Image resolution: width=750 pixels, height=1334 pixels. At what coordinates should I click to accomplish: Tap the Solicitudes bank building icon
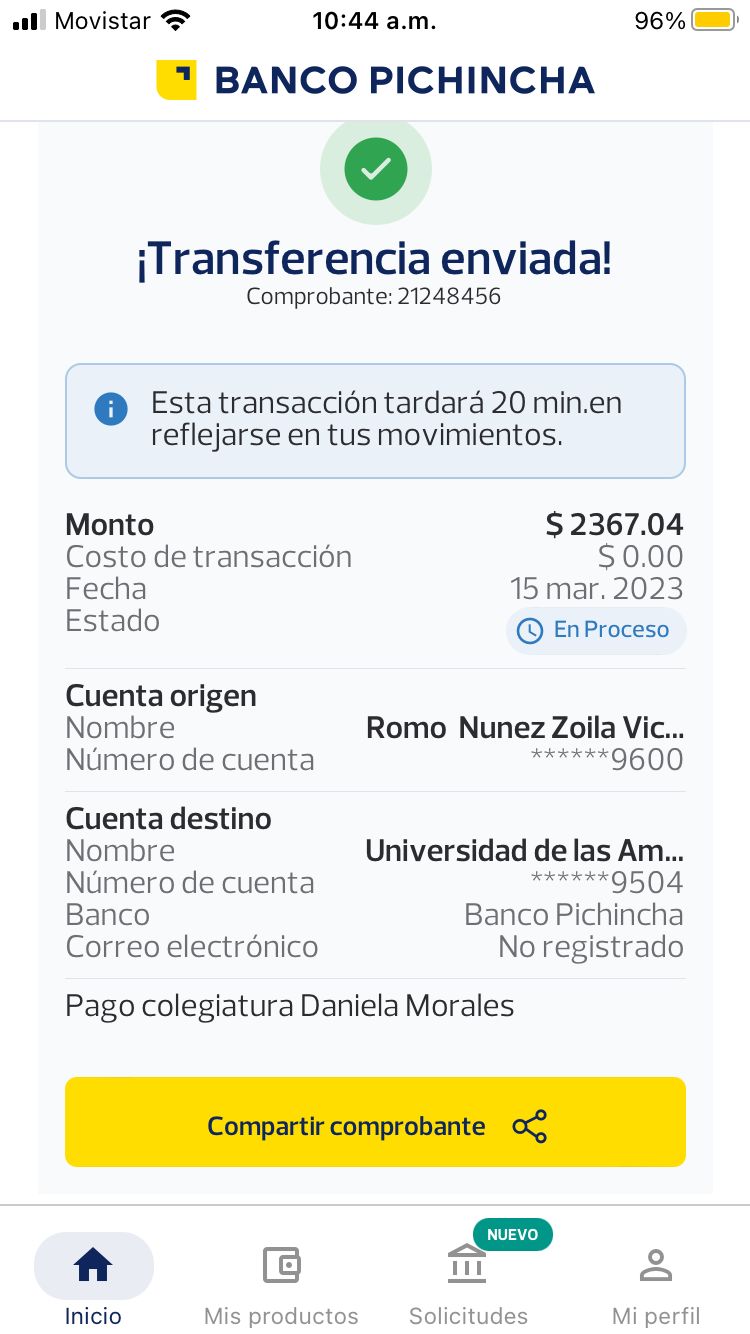(467, 1266)
